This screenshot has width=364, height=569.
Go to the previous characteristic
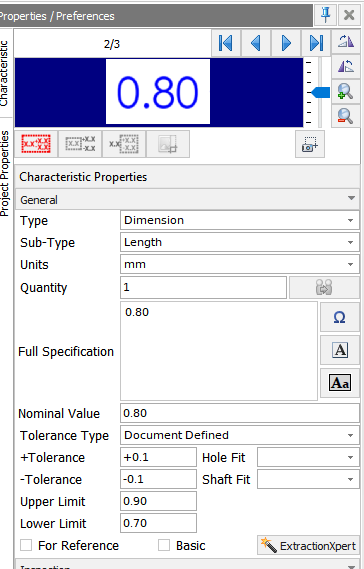pyautogui.click(x=256, y=43)
